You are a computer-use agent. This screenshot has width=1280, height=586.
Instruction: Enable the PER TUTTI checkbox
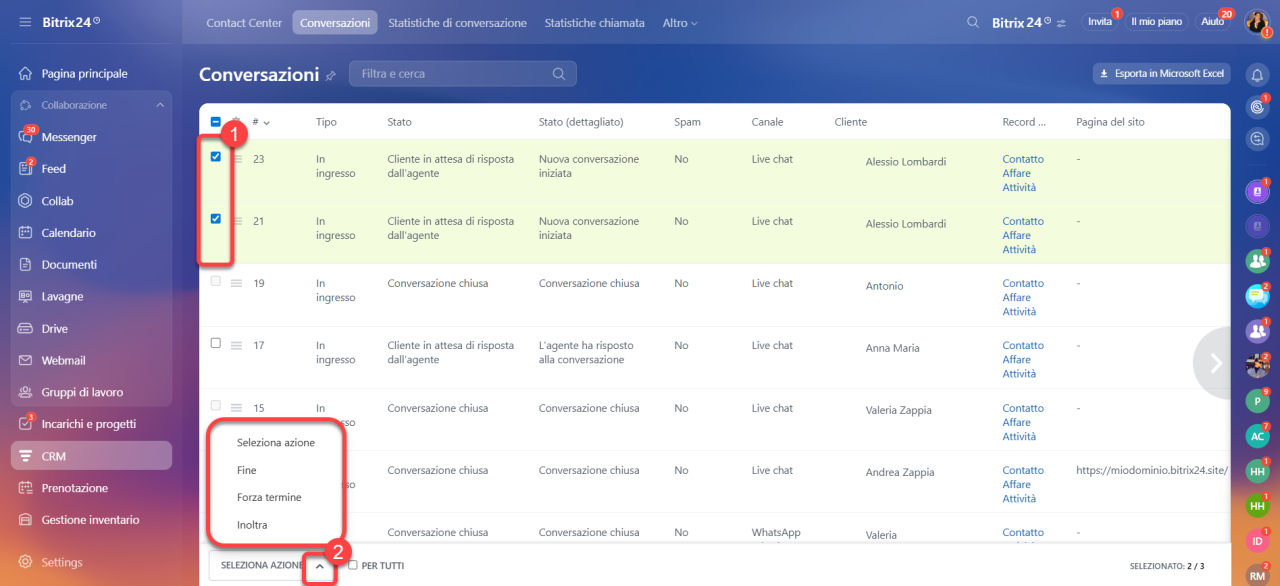(x=353, y=565)
